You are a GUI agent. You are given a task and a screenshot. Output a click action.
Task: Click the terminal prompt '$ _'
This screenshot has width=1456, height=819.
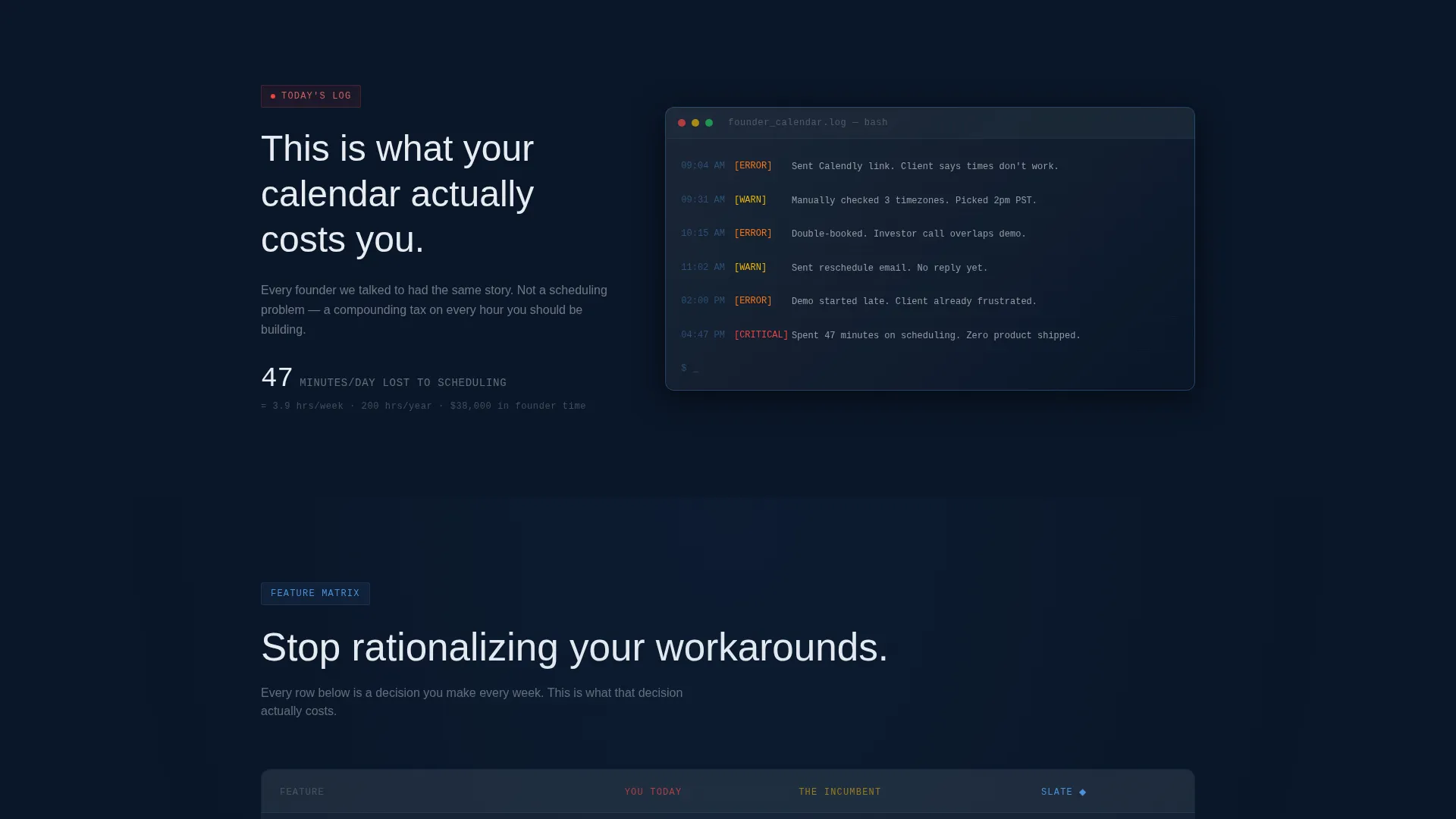[x=689, y=369]
